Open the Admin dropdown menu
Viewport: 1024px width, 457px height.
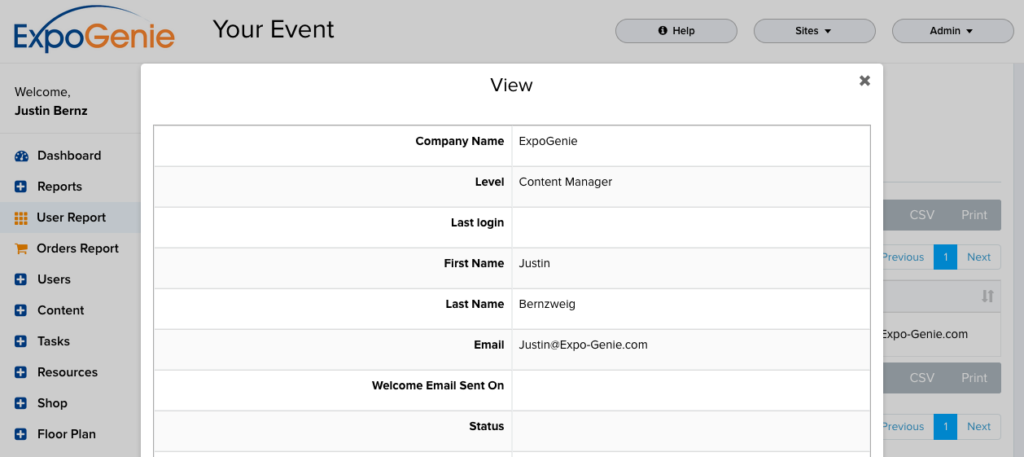pyautogui.click(x=952, y=31)
